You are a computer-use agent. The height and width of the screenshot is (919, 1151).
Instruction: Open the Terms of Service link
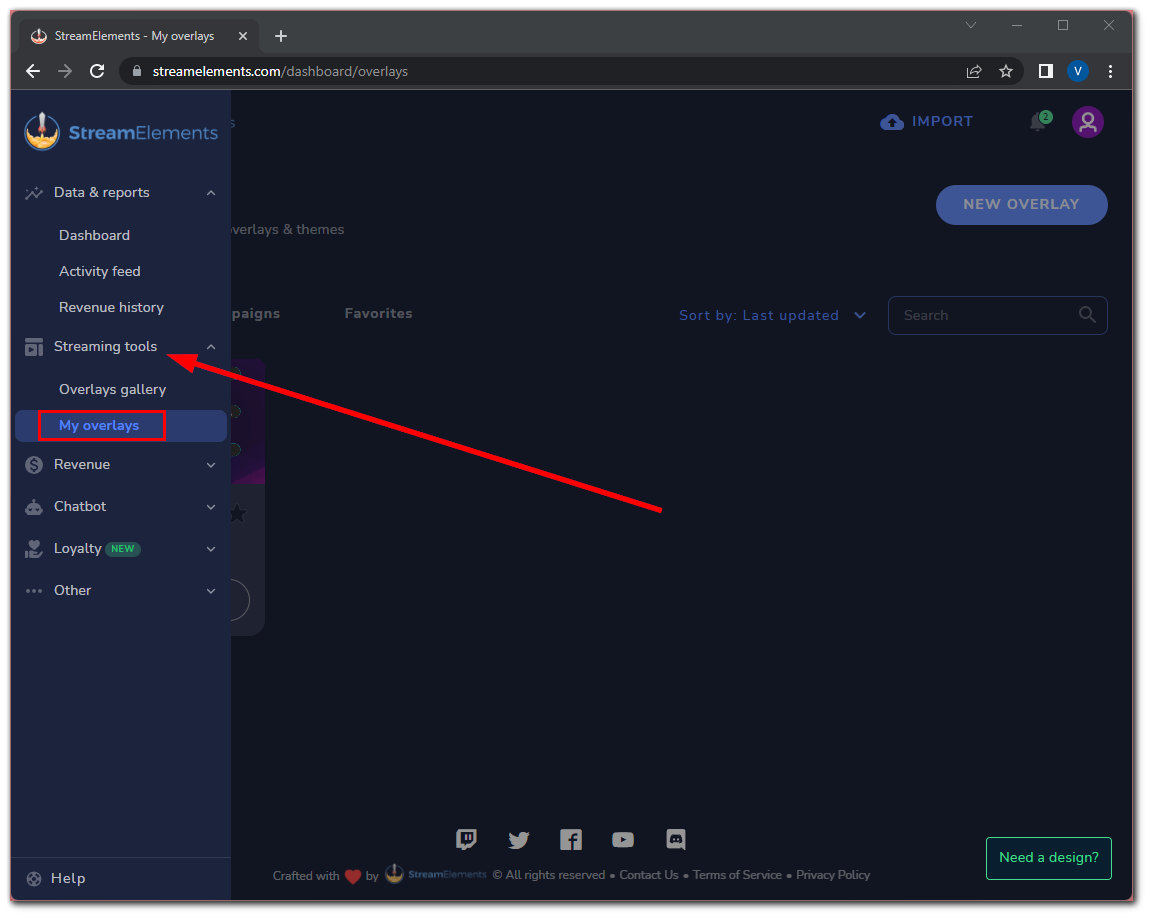[738, 875]
